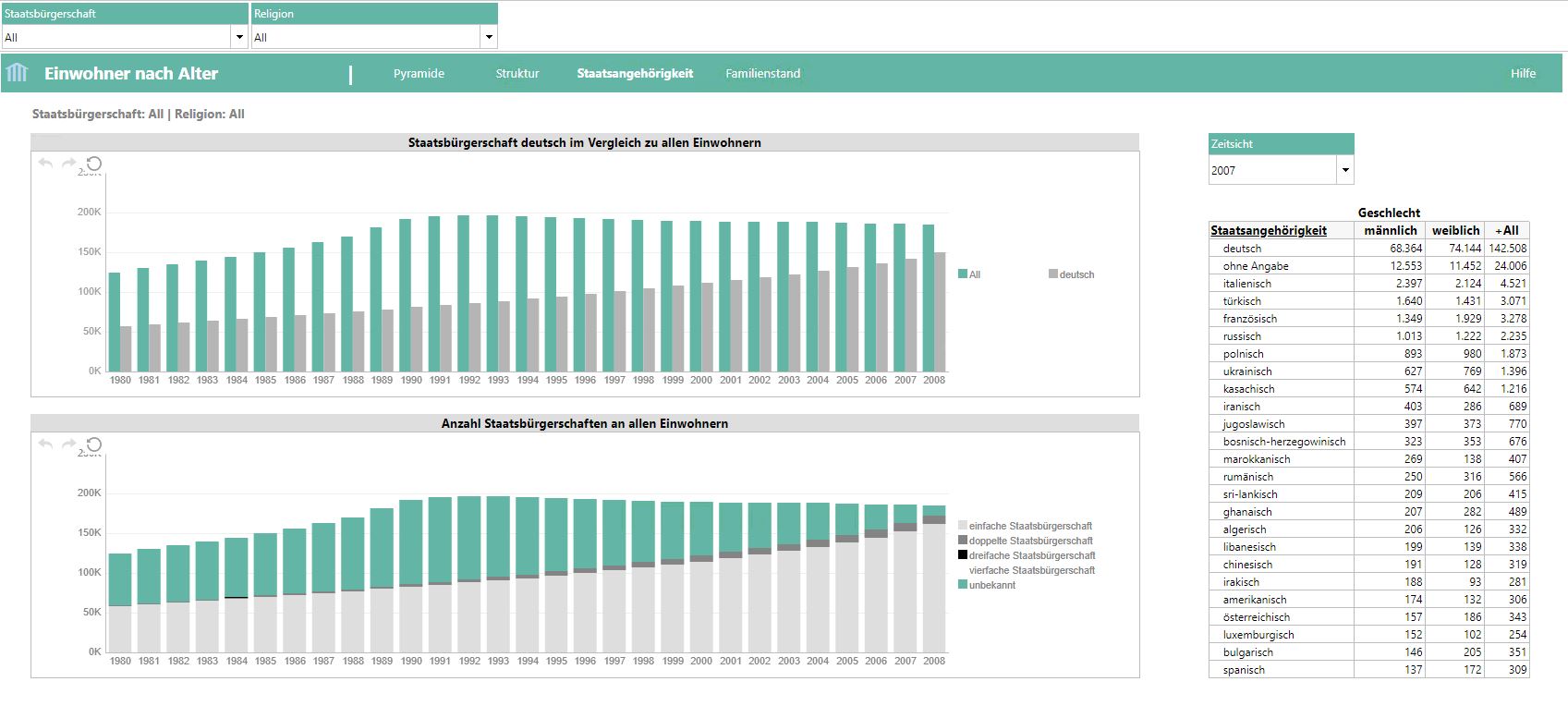Reset the upper chart with circular arrow

(93, 164)
